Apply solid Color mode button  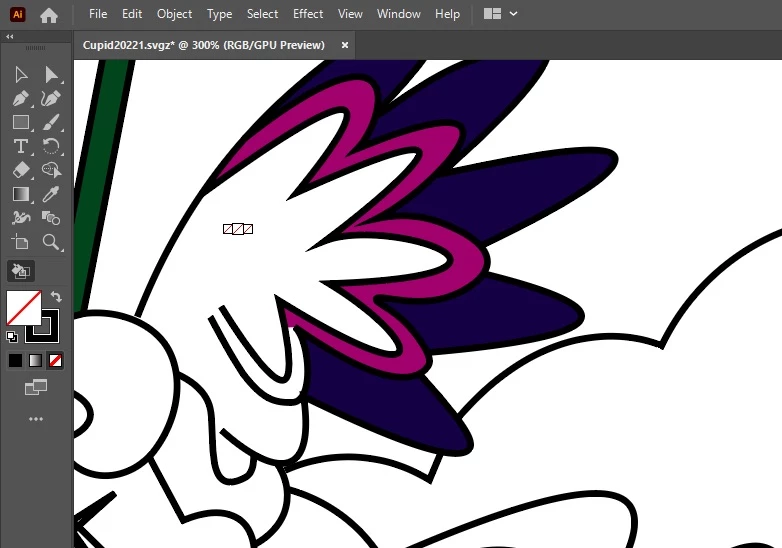tap(15, 360)
